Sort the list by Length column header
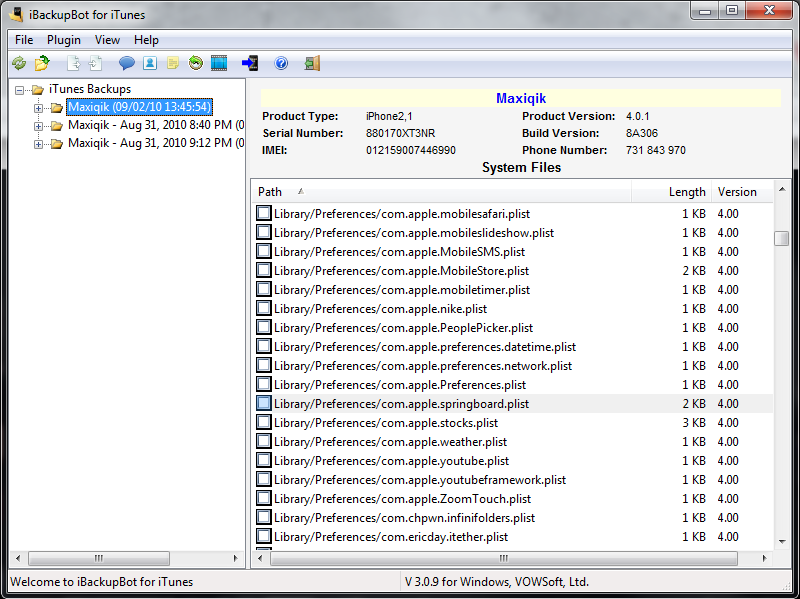The width and height of the screenshot is (800, 599). tap(671, 192)
